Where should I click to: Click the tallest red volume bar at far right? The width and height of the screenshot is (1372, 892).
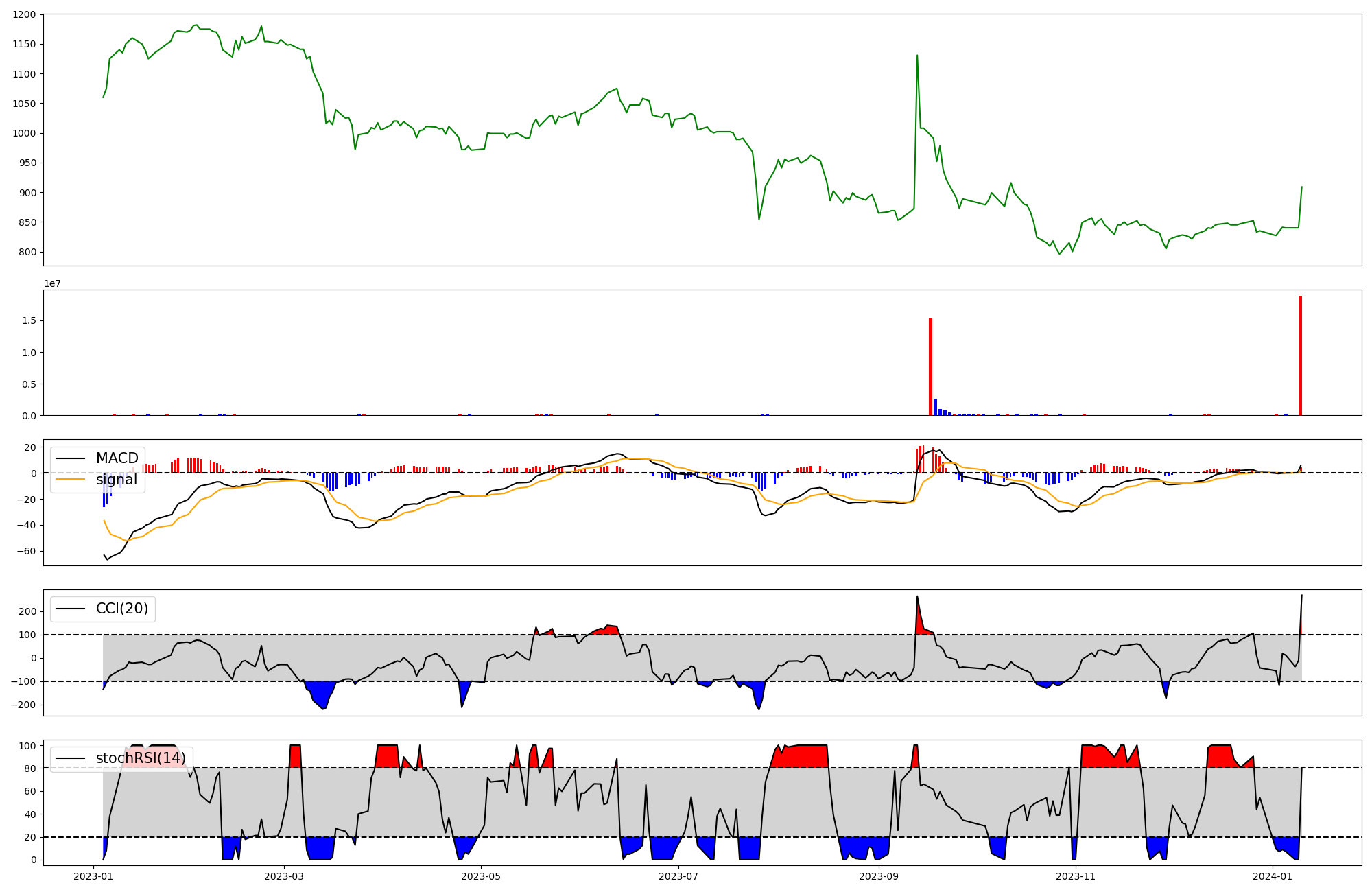tap(1300, 355)
